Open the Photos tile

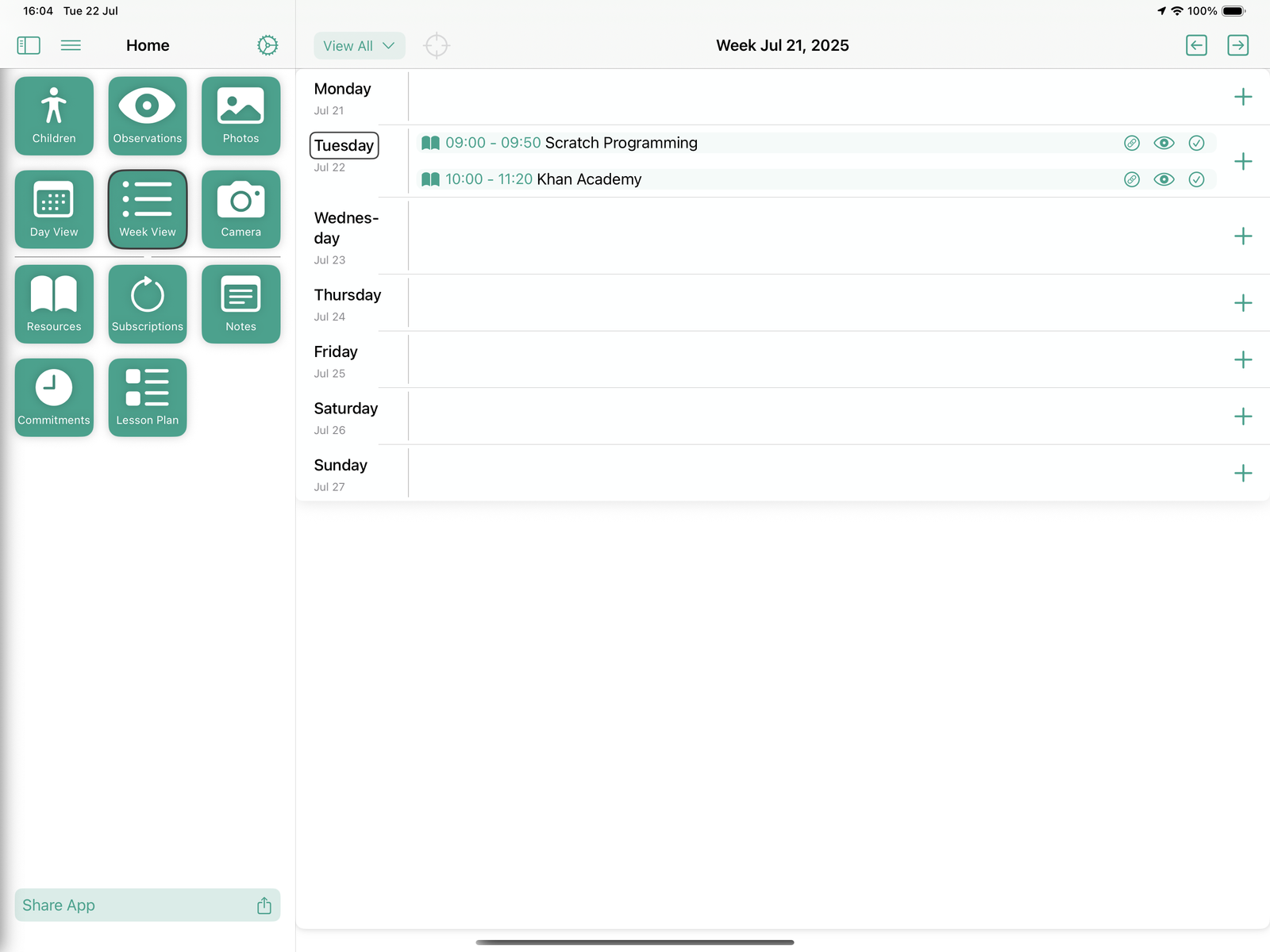pyautogui.click(x=241, y=116)
